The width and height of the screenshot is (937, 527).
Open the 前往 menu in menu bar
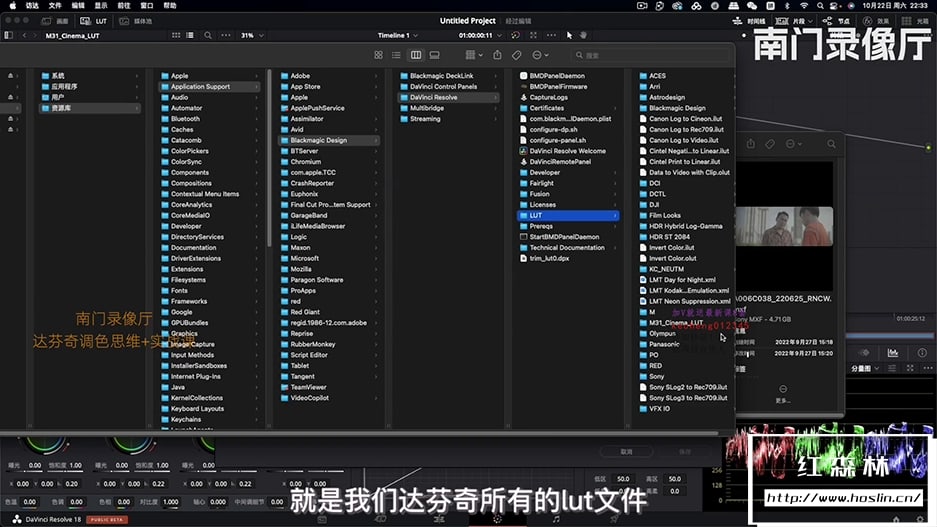point(125,5)
